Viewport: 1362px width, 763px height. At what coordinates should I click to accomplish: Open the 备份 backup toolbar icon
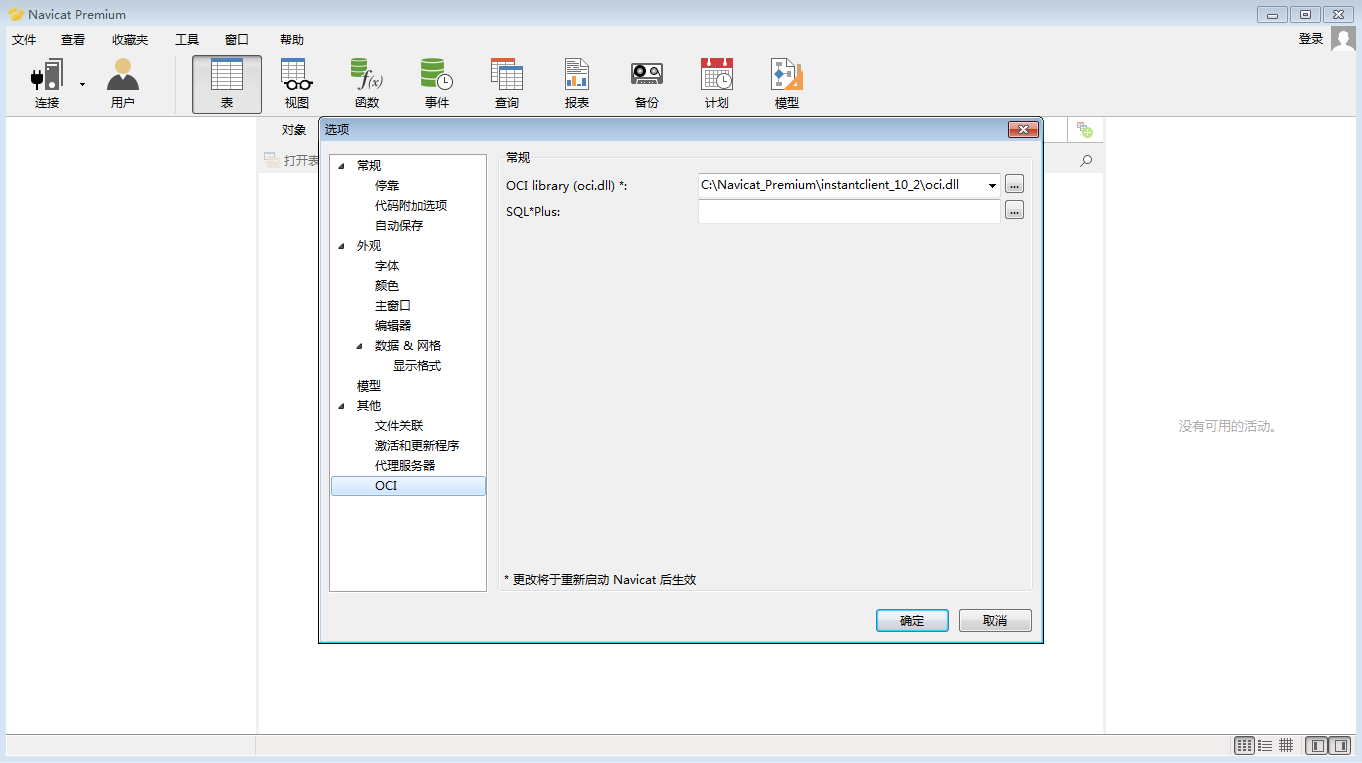(647, 84)
